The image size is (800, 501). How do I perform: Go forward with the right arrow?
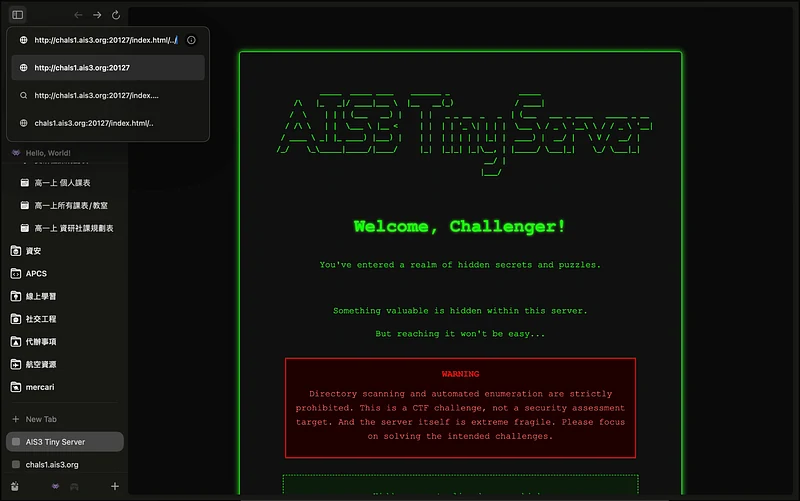click(97, 15)
